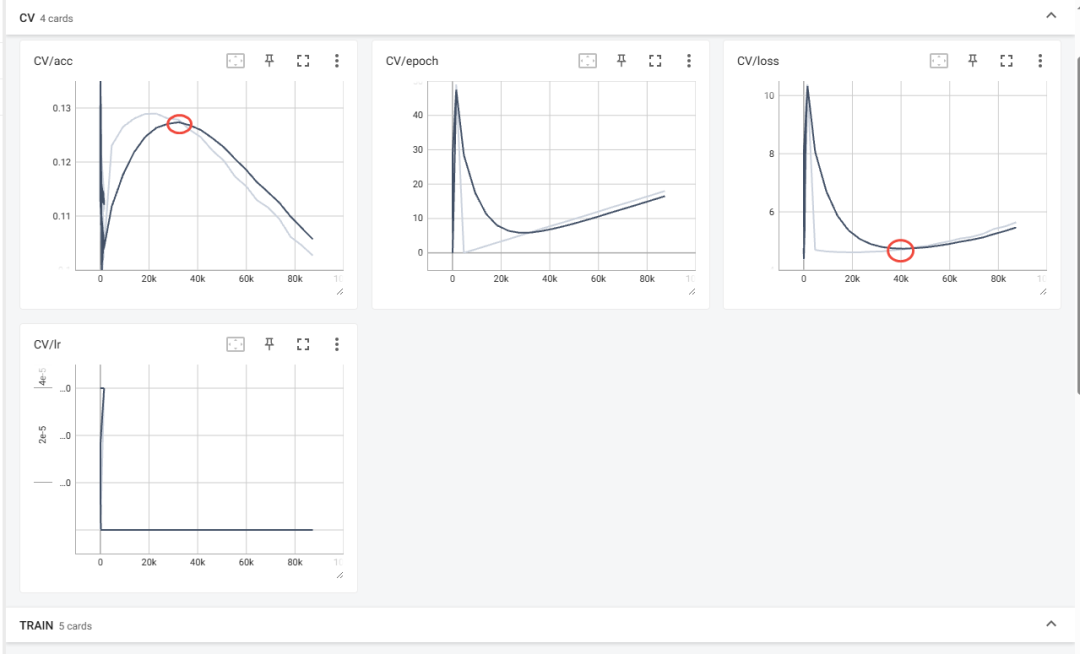Show more options for CV/loss card

1040,61
